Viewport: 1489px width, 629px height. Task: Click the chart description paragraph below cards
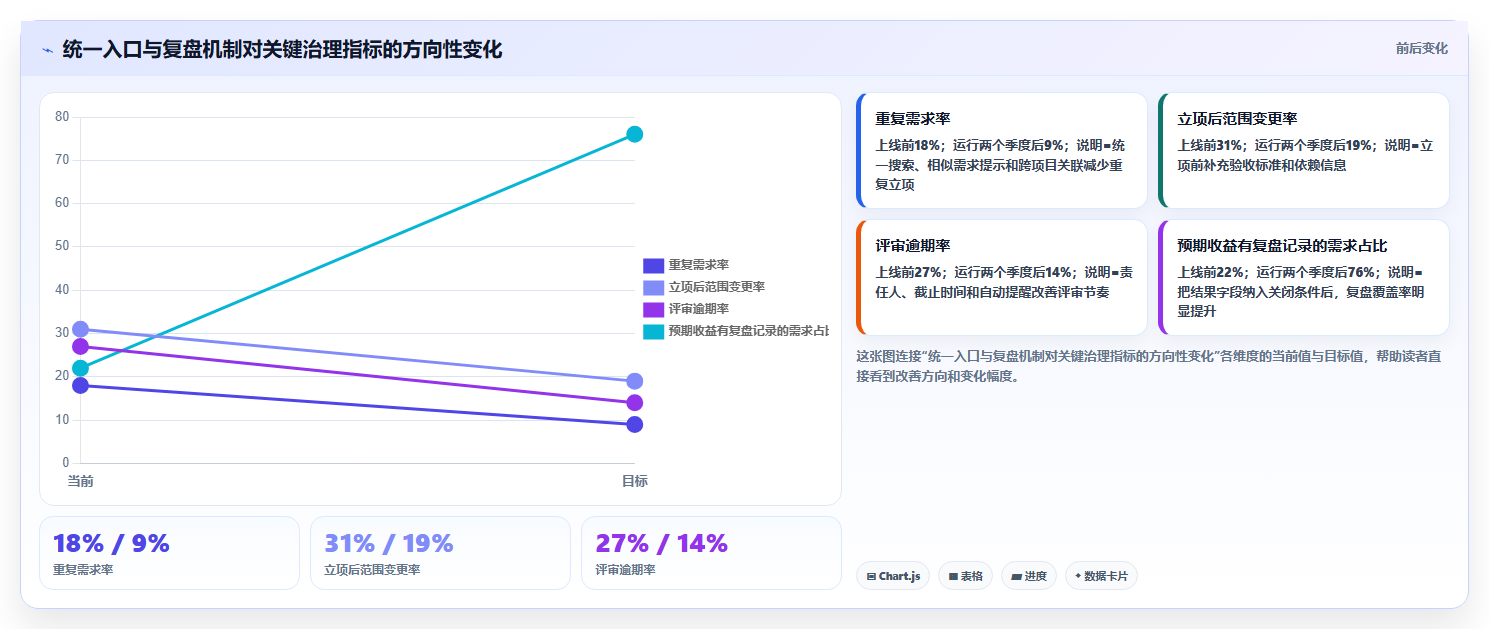[1148, 366]
